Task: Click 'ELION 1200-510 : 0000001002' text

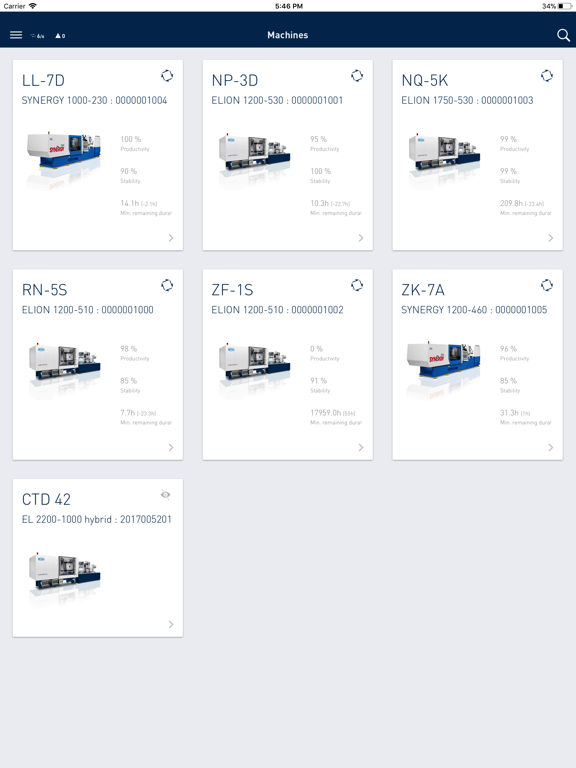Action: click(x=277, y=310)
